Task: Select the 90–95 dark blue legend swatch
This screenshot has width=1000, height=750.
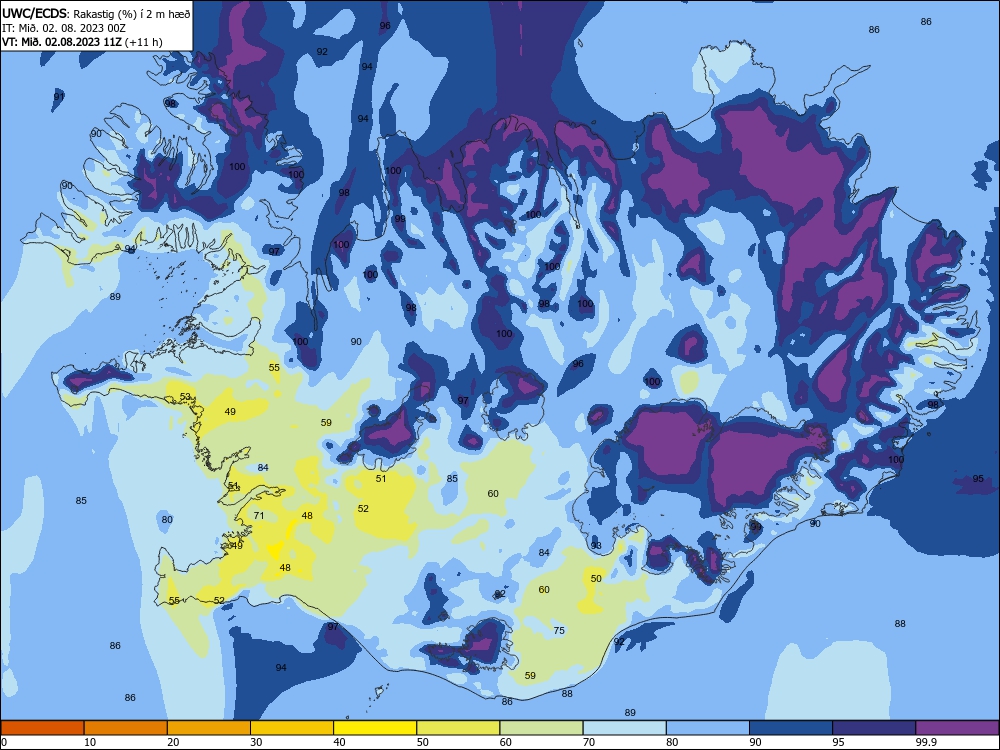Action: pos(791,728)
